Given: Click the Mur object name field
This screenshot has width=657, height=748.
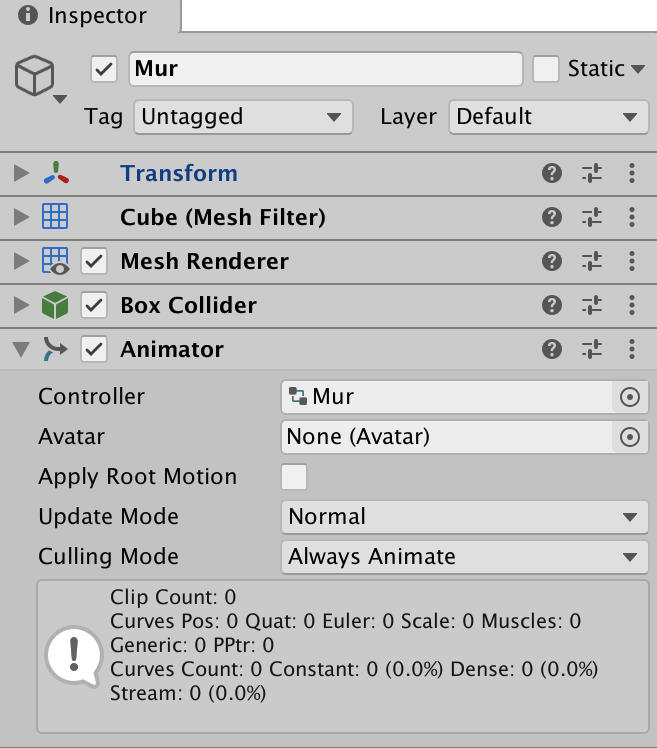Looking at the screenshot, I should 326,69.
